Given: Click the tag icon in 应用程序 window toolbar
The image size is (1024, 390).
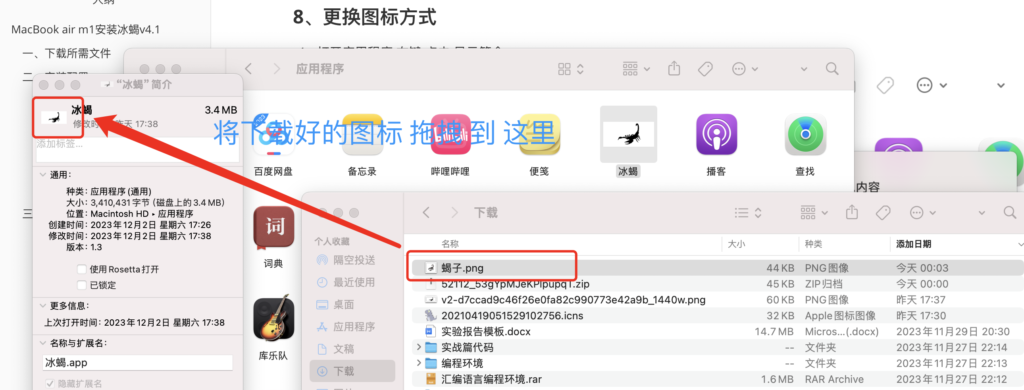Looking at the screenshot, I should point(705,69).
